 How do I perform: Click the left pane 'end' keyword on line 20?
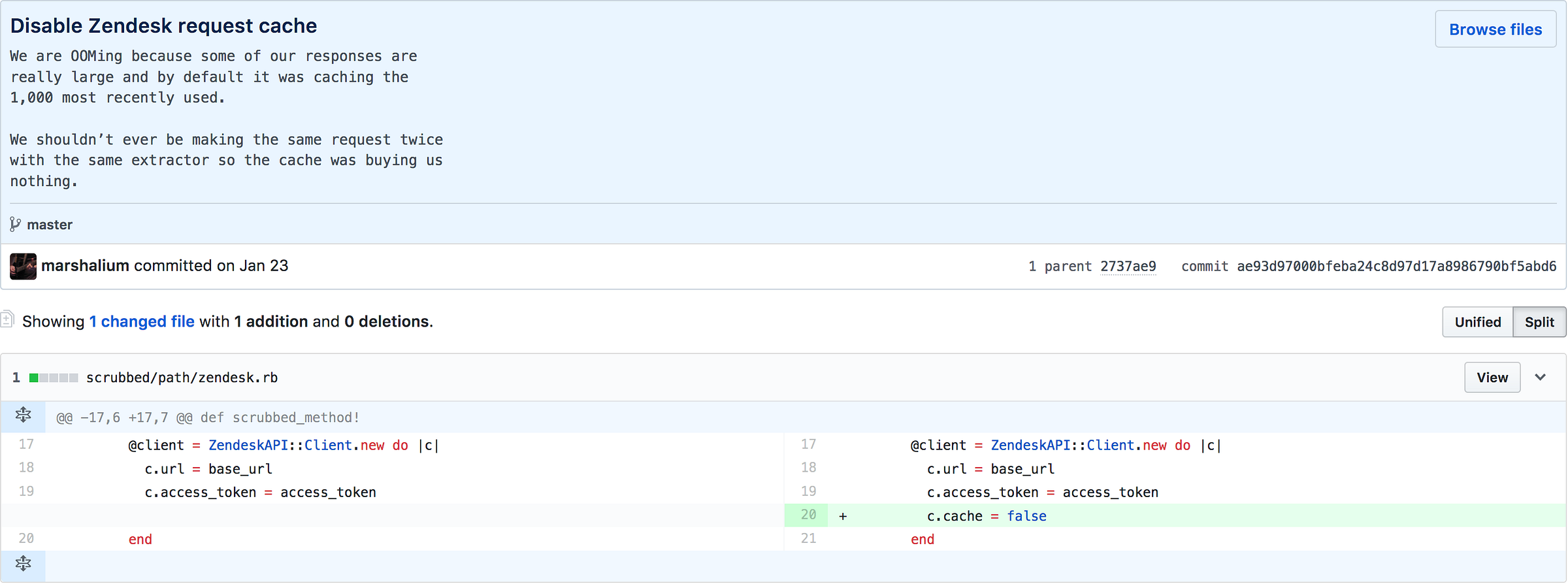point(140,540)
